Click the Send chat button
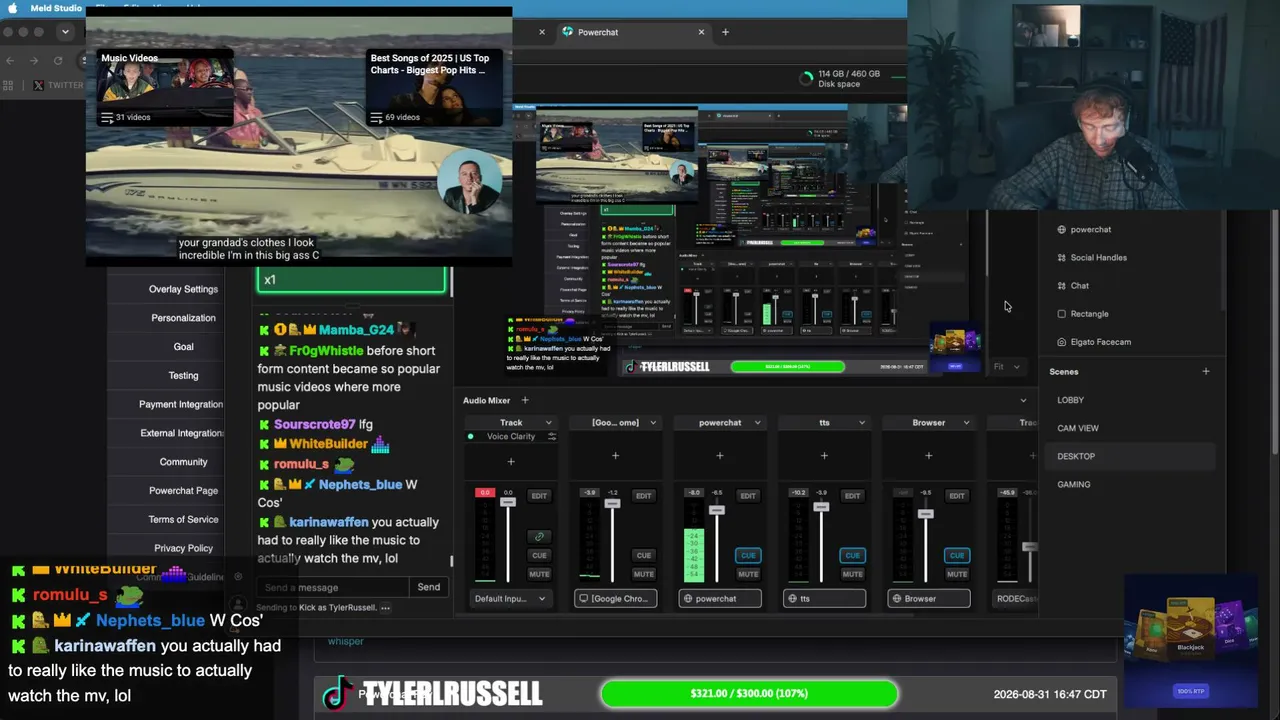The width and height of the screenshot is (1280, 720). pyautogui.click(x=429, y=588)
